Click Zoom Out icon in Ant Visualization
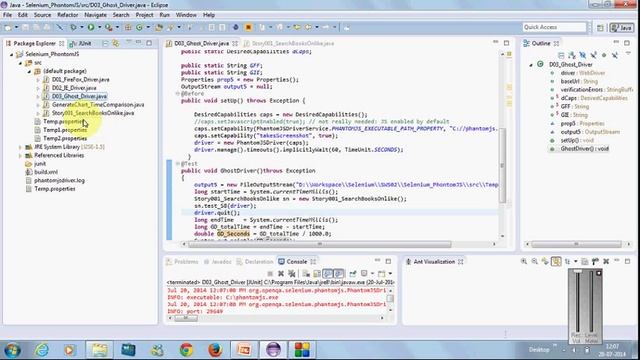 tap(534, 261)
